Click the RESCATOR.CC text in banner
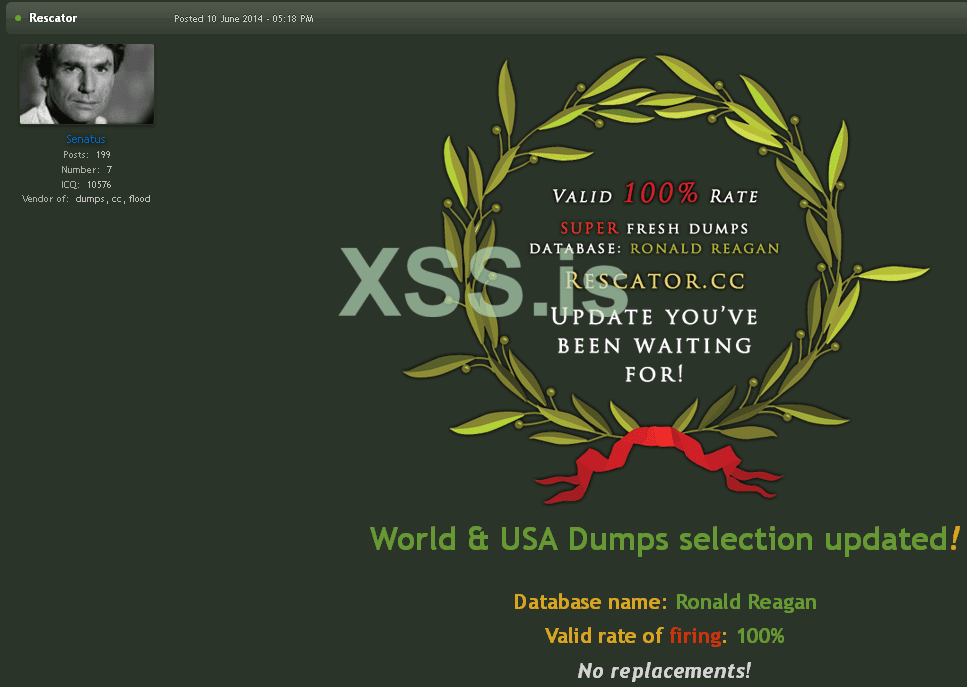 tap(655, 281)
